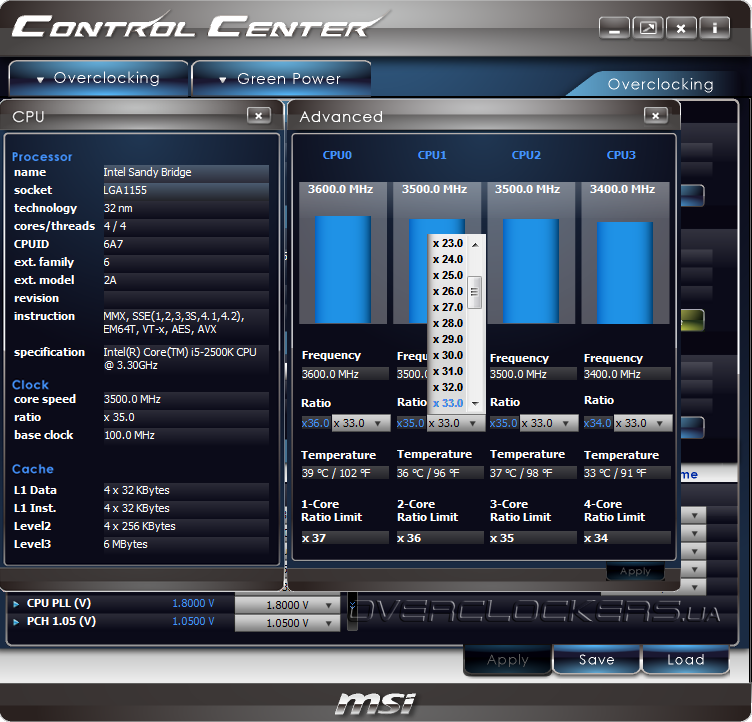Open the CPU PLL 1.8000 V dropdown
Viewport: 752px width, 722px height.
287,605
